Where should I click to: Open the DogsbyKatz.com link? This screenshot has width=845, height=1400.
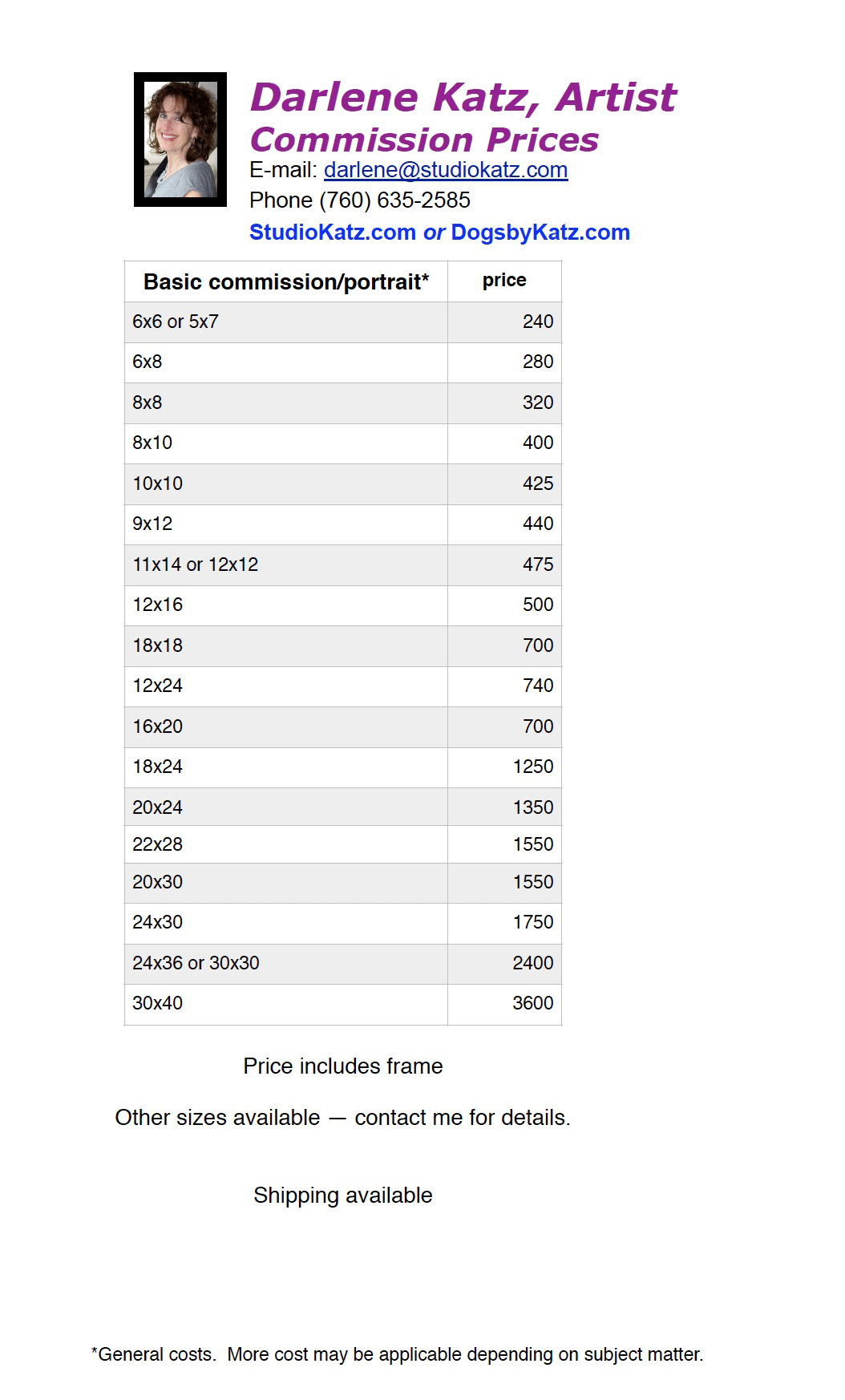tap(540, 233)
